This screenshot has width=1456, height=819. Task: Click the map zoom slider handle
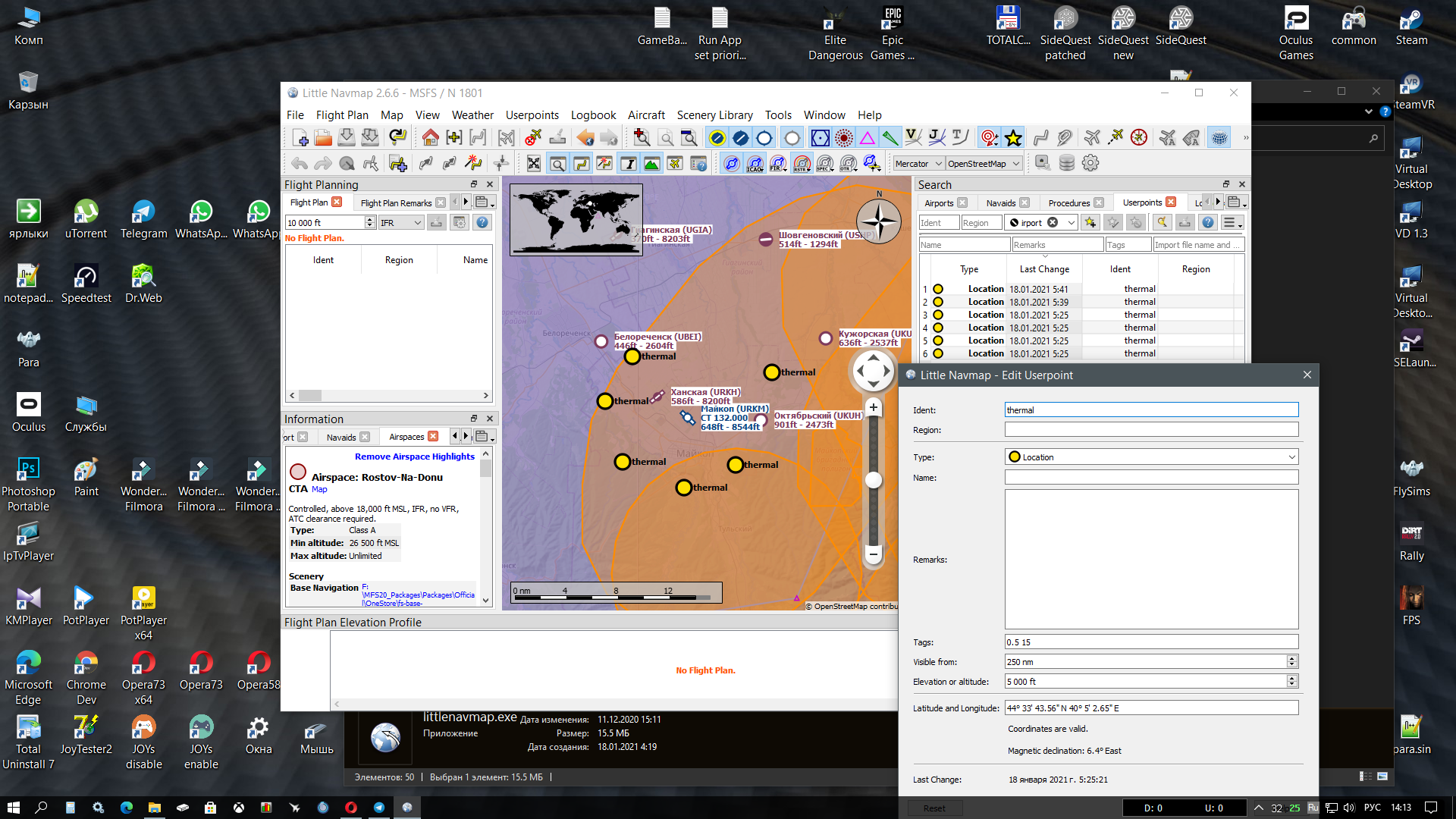click(874, 480)
